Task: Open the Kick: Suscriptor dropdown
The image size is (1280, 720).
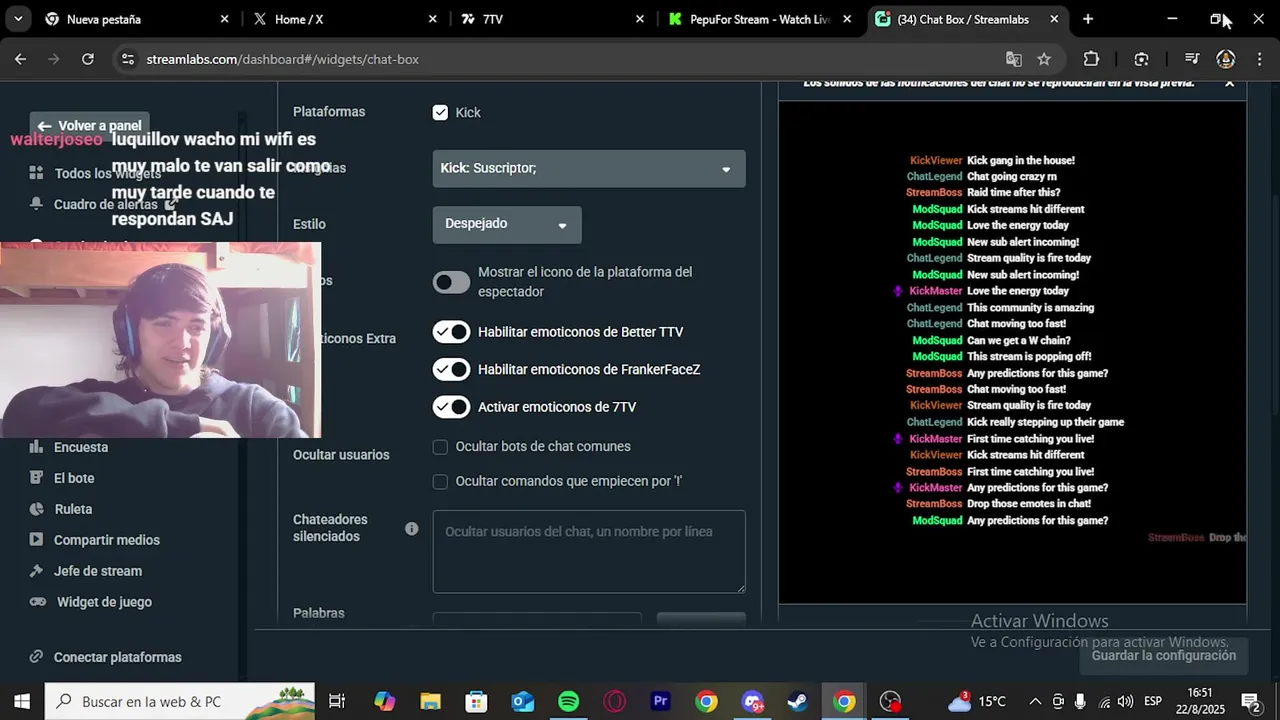Action: coord(589,169)
